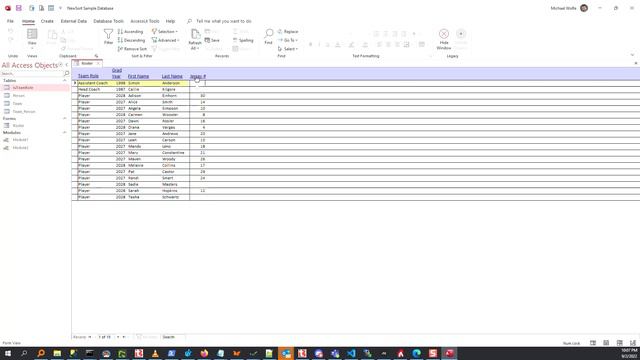This screenshot has width=640, height=360.
Task: Click the Team Role column header link
Action: click(x=88, y=76)
